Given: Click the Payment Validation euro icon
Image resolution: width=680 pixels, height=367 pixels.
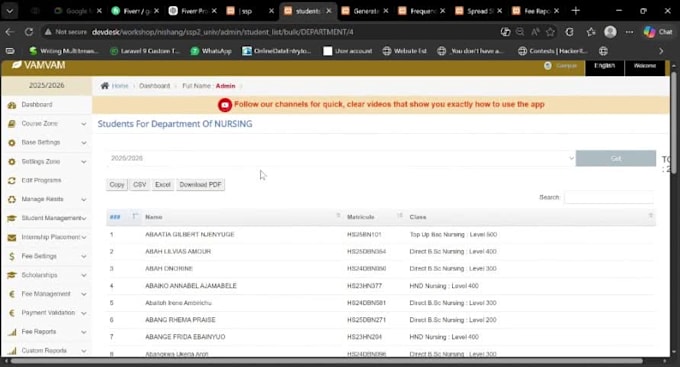Looking at the screenshot, I should [12, 313].
